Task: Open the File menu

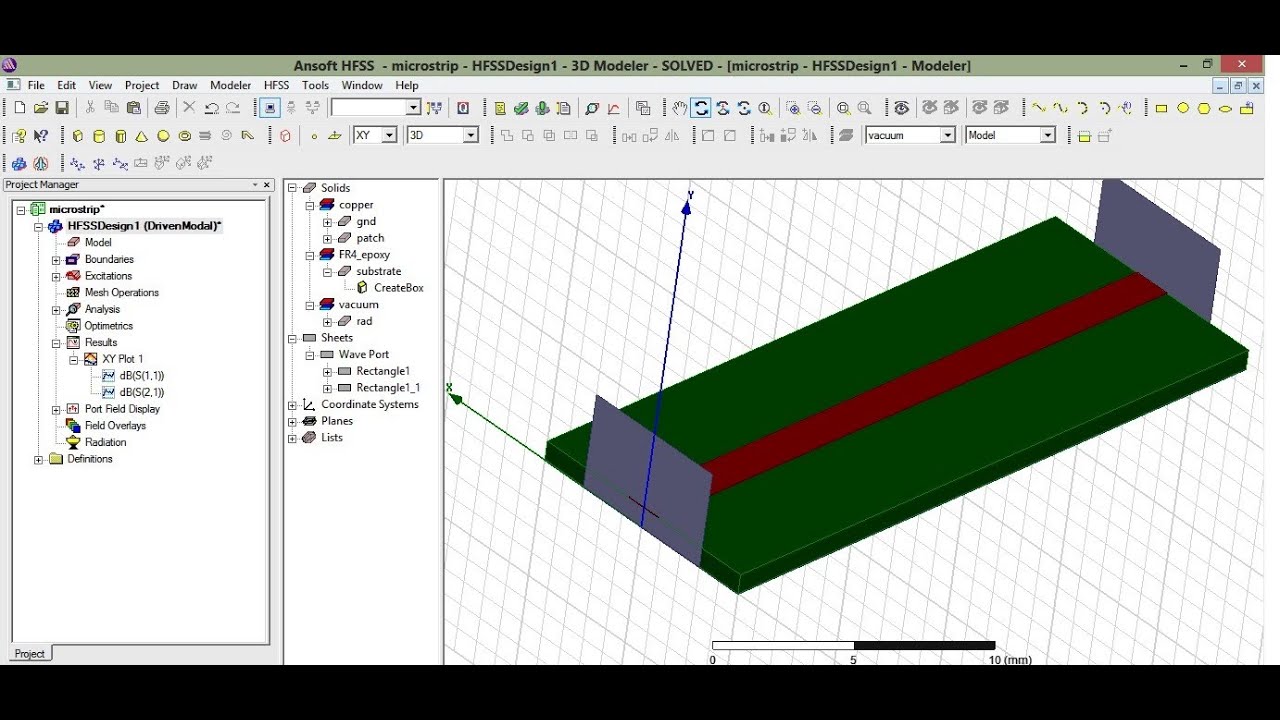Action: (x=36, y=85)
